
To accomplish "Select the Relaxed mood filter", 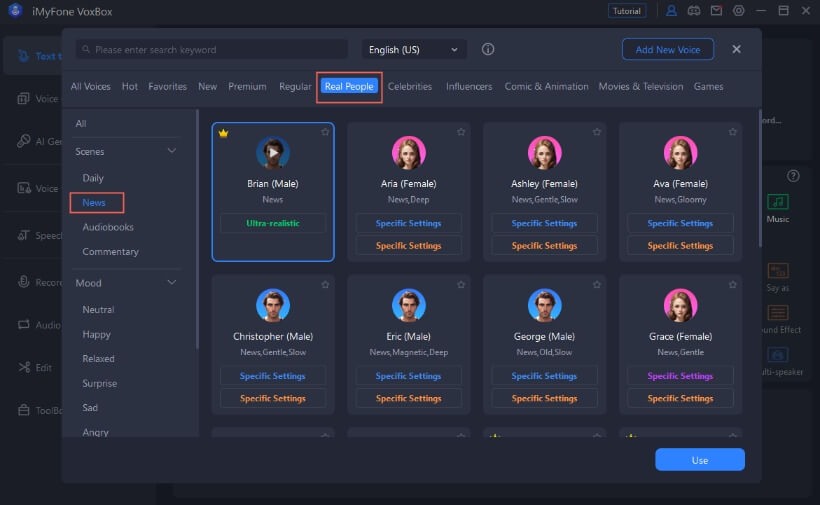I will click(98, 359).
